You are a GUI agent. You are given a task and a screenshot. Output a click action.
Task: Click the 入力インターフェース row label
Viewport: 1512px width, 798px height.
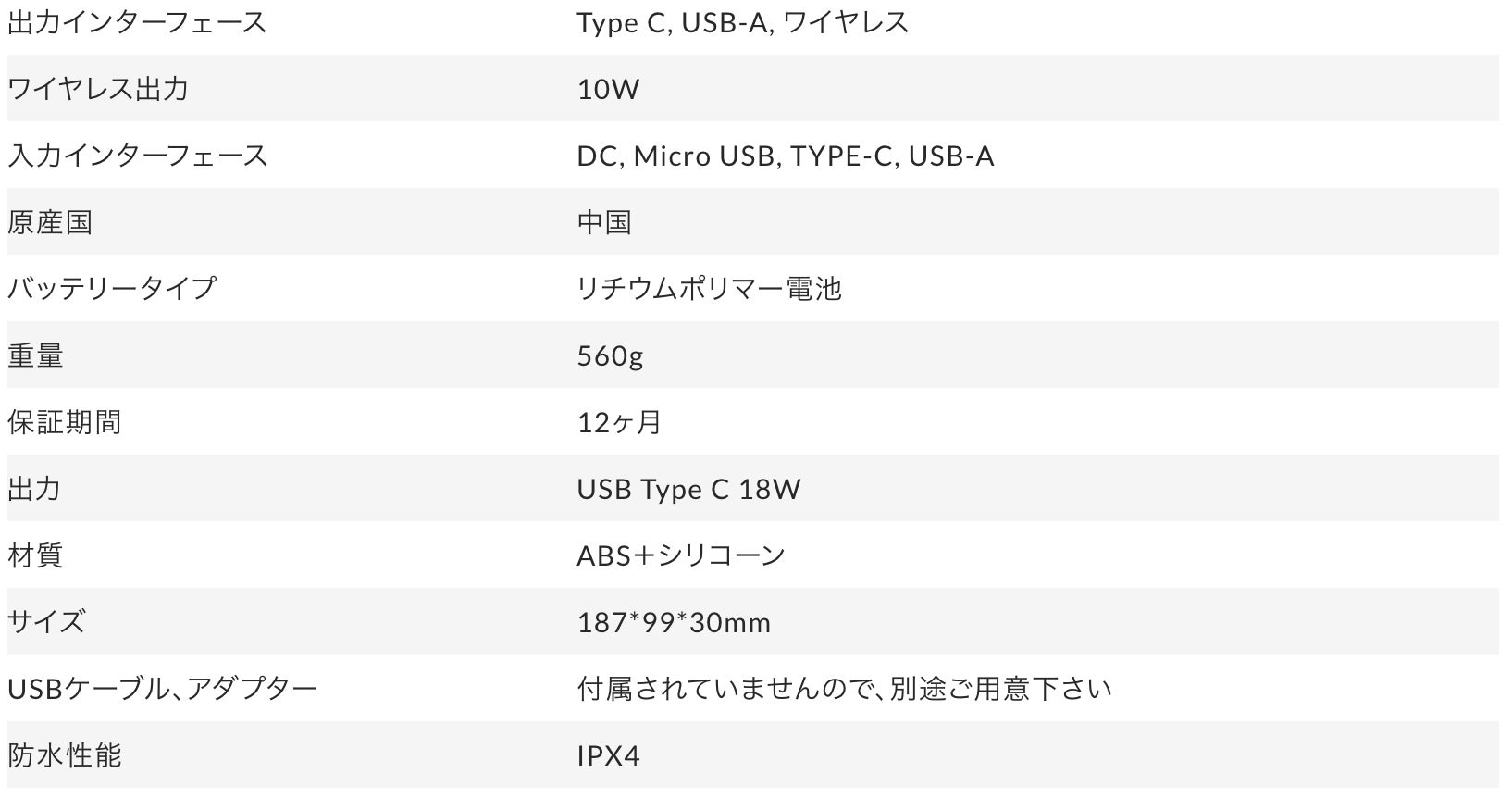tap(137, 156)
